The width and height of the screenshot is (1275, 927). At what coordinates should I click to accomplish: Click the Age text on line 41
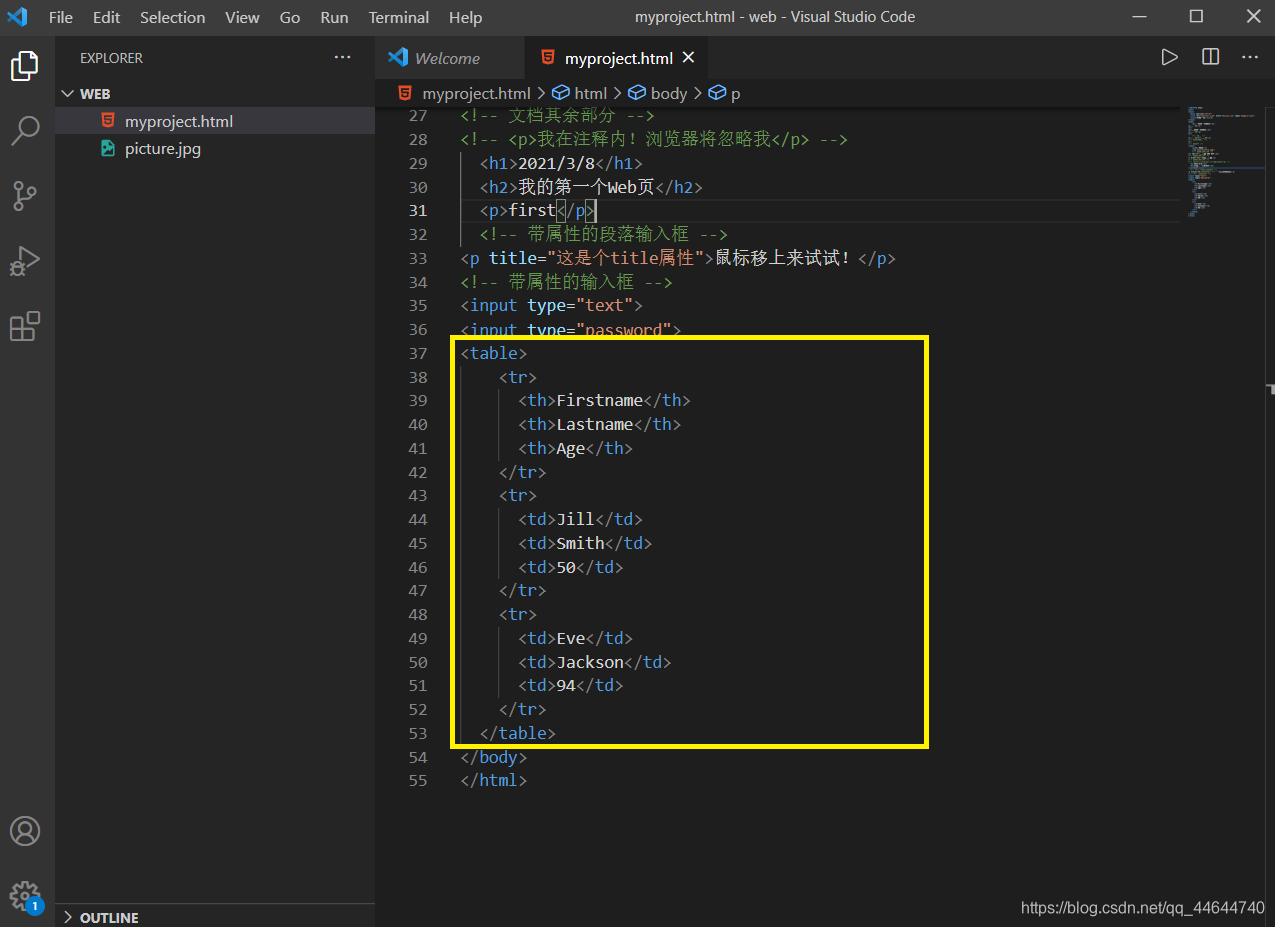tap(570, 448)
